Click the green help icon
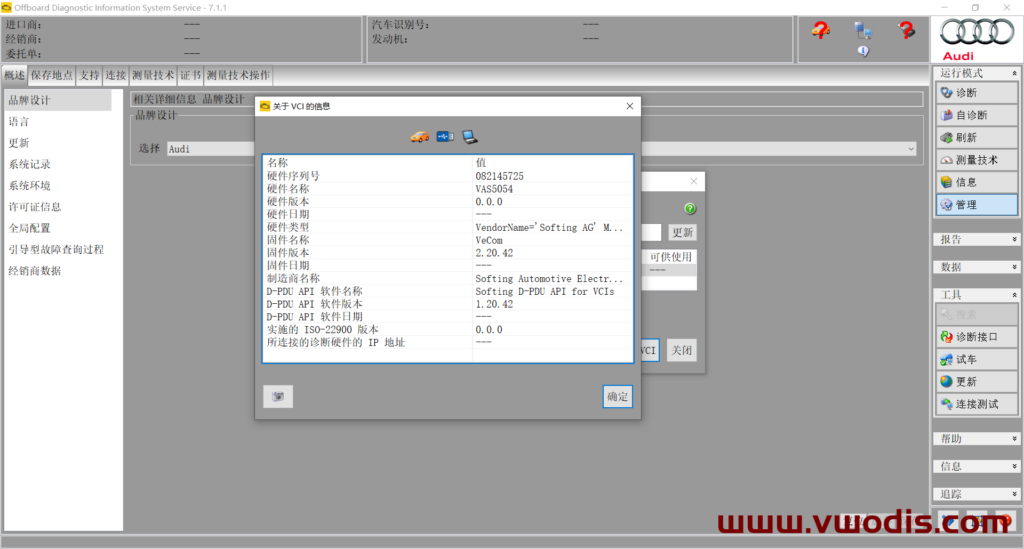 click(x=690, y=209)
